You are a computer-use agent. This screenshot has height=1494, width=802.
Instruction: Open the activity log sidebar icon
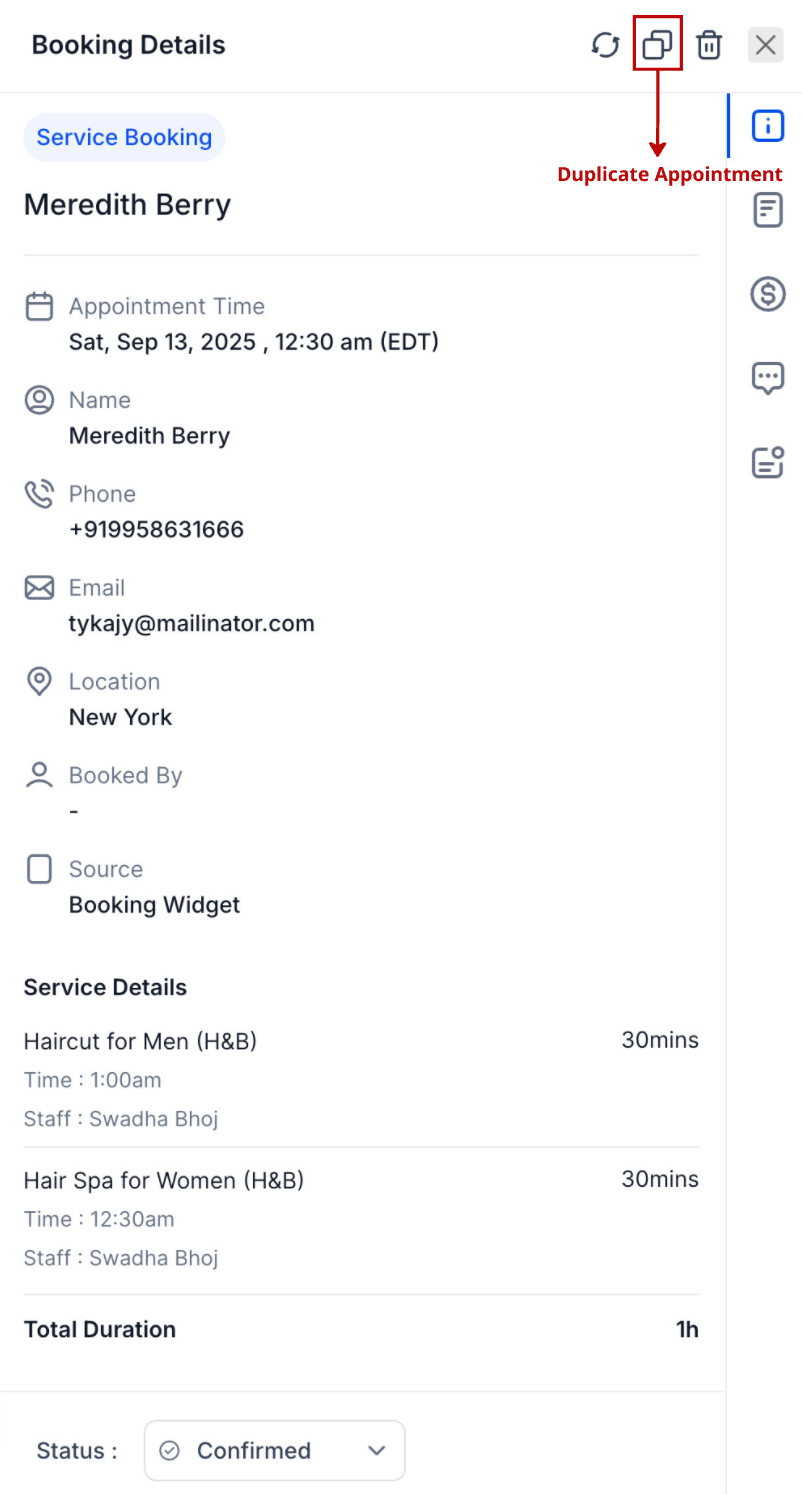[768, 462]
